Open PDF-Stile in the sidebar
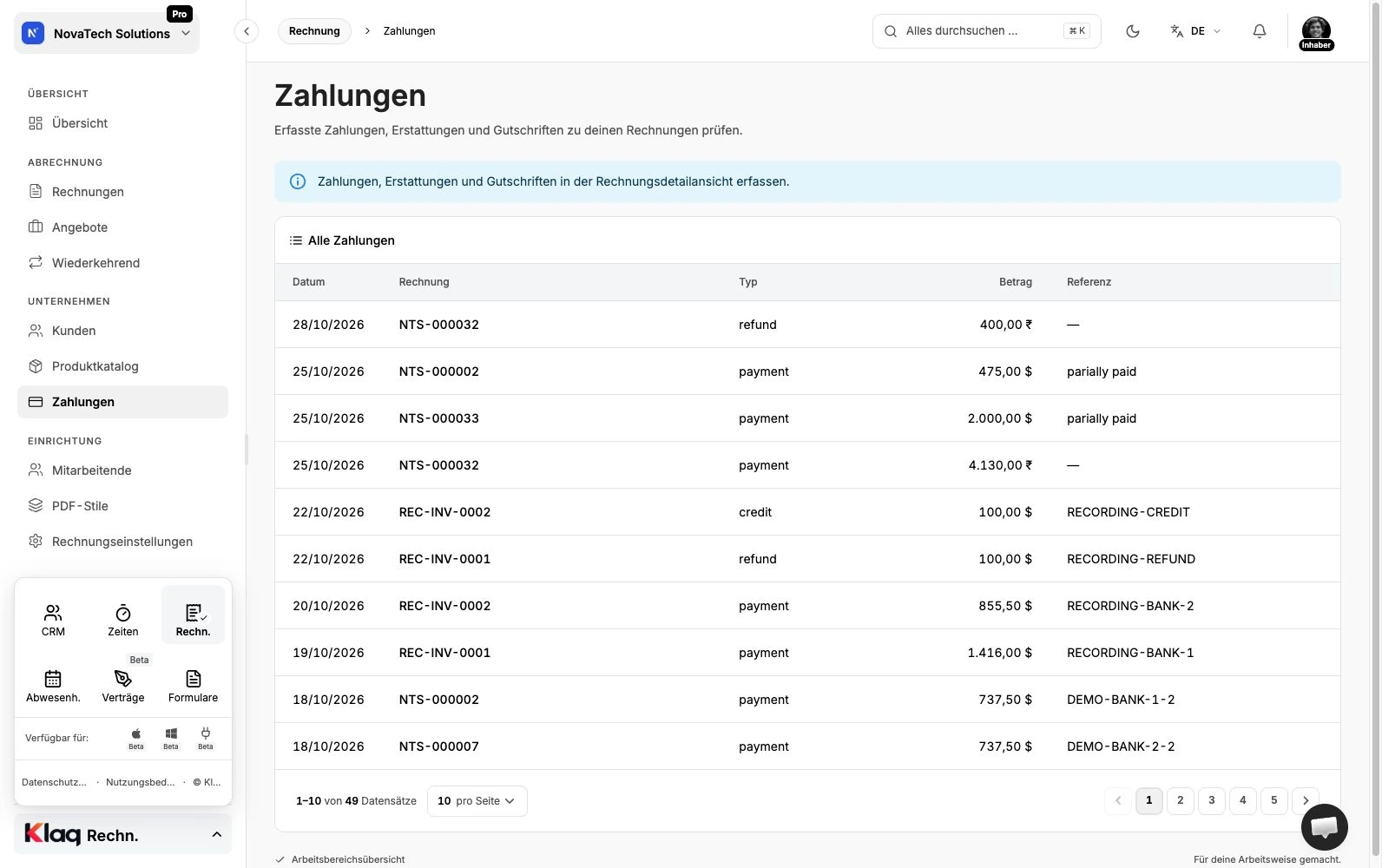This screenshot has width=1382, height=868. click(122, 506)
